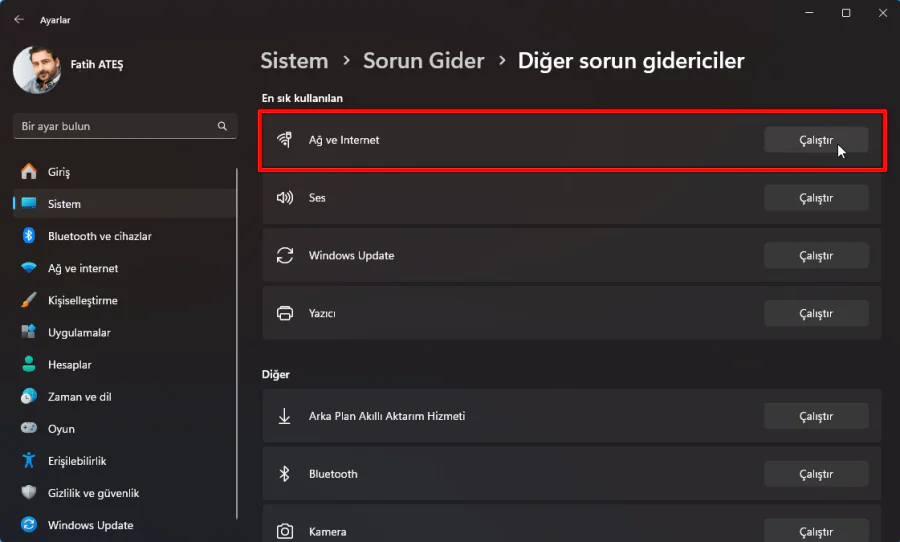Open Zaman ve dil settings
This screenshot has width=900, height=542.
click(125, 397)
